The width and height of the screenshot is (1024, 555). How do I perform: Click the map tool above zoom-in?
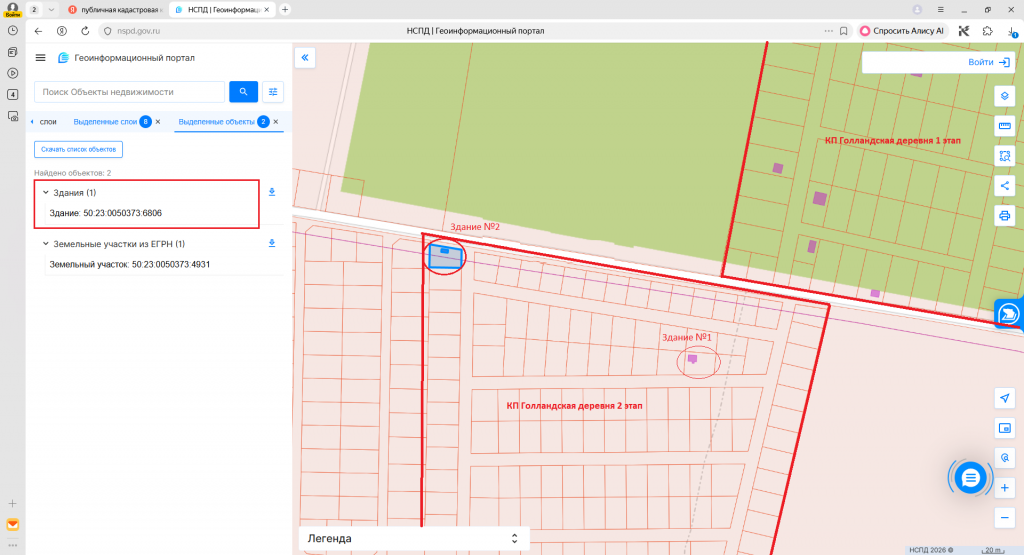pos(1004,458)
